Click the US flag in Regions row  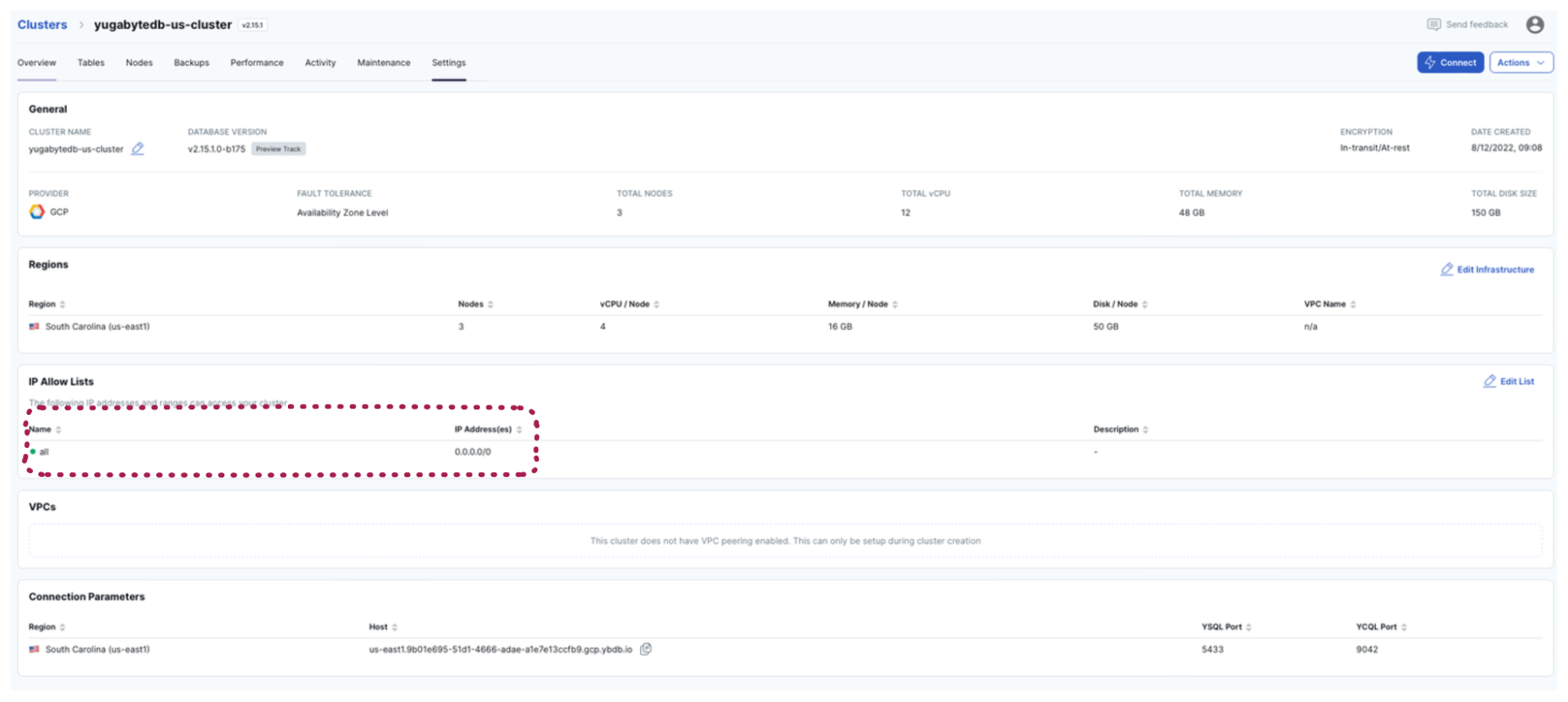(35, 326)
